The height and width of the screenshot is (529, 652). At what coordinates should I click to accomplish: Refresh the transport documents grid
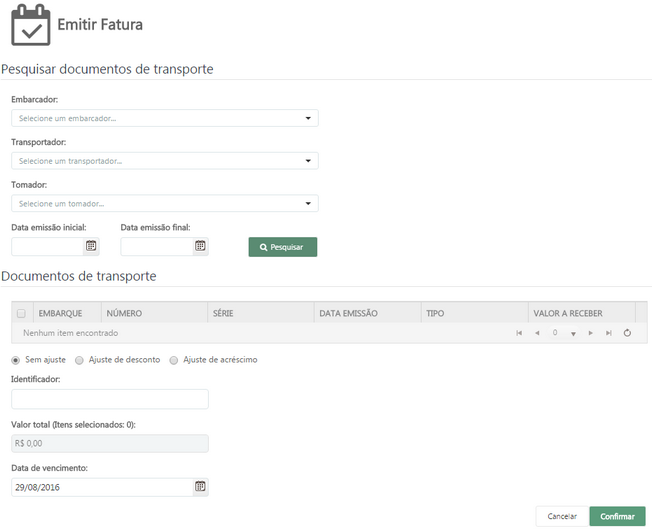click(x=627, y=333)
